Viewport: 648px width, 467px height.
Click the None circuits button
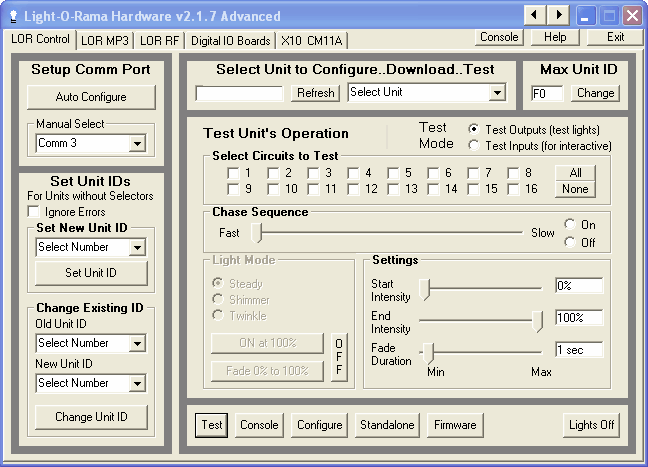tap(575, 189)
